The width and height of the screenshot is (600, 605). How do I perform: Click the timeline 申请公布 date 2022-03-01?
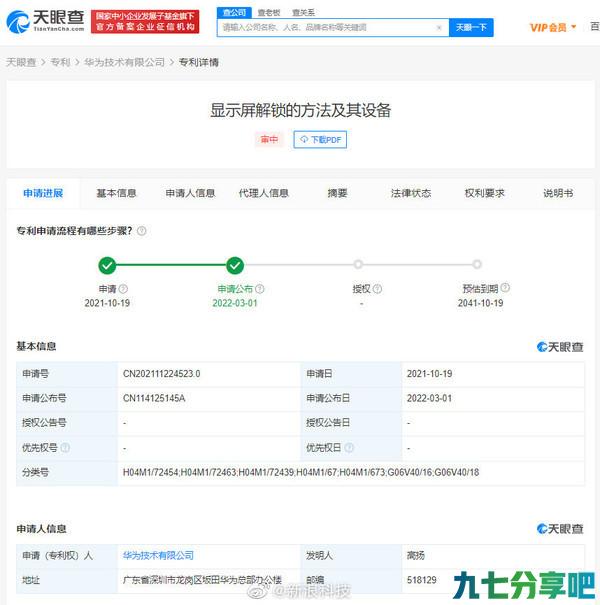(x=235, y=303)
